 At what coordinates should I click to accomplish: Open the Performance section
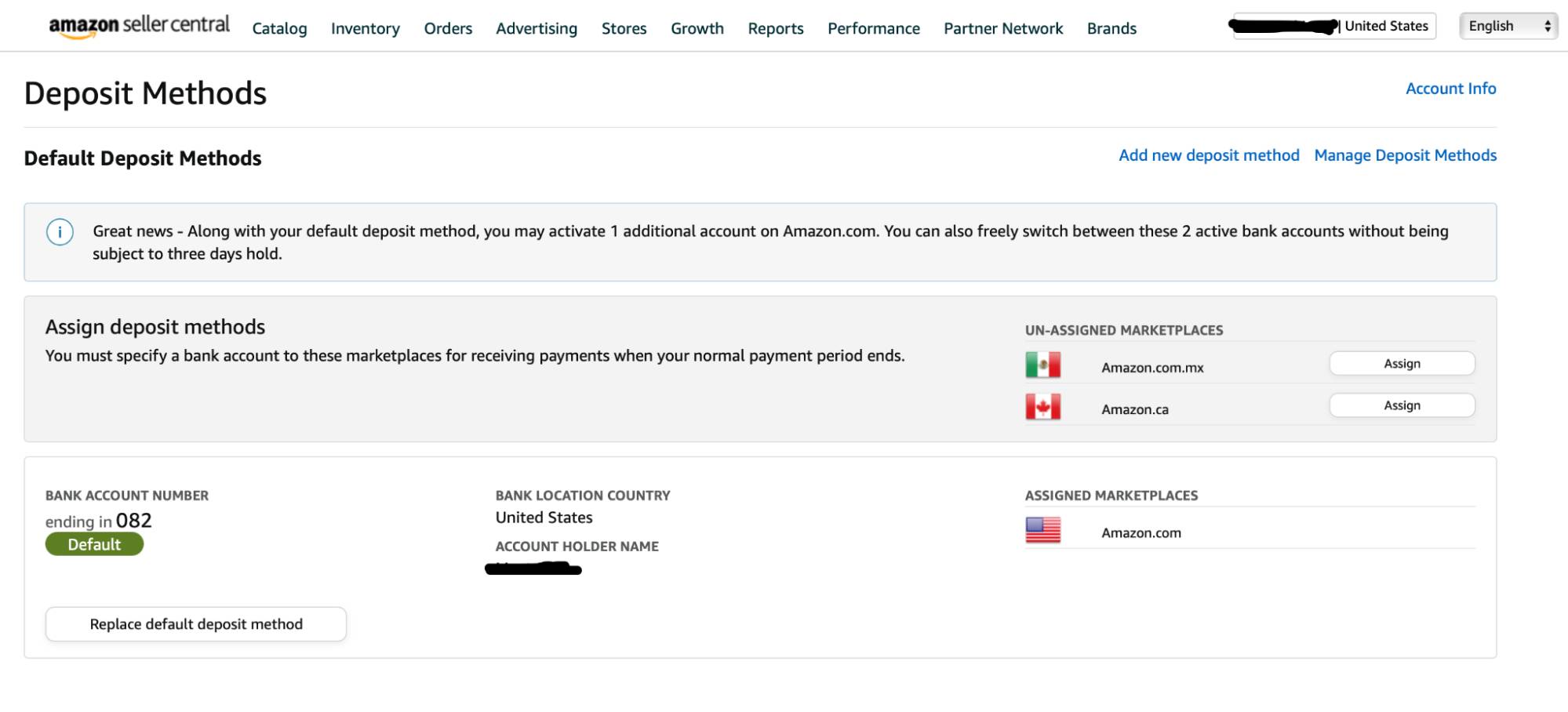873,28
